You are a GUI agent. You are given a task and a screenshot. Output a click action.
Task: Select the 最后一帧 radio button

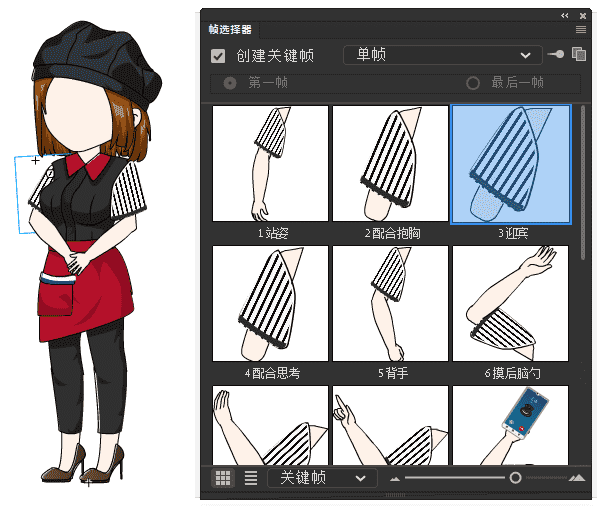coord(473,83)
